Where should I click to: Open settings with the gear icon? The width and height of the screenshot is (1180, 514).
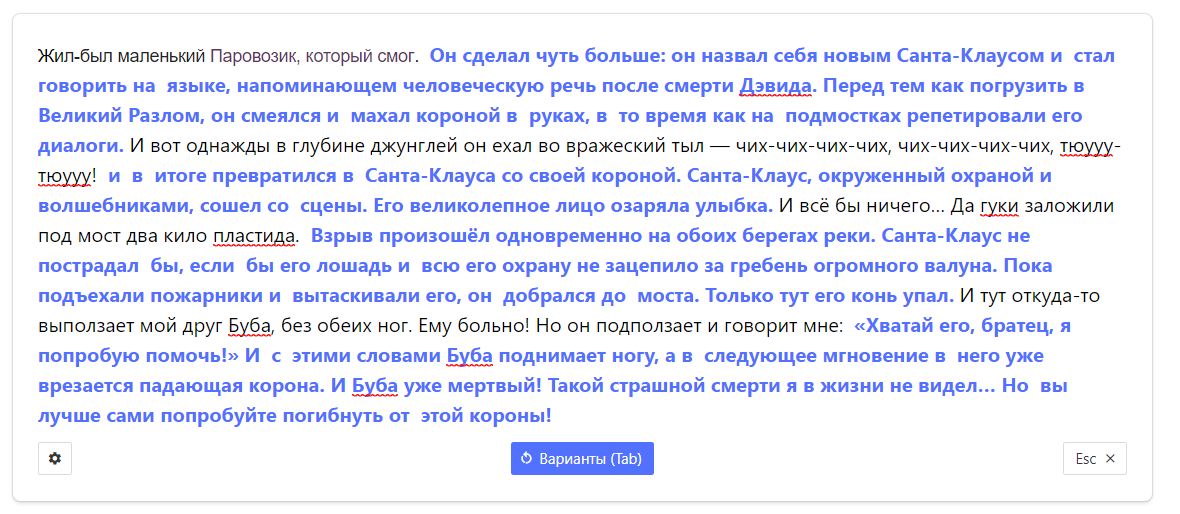(55, 458)
